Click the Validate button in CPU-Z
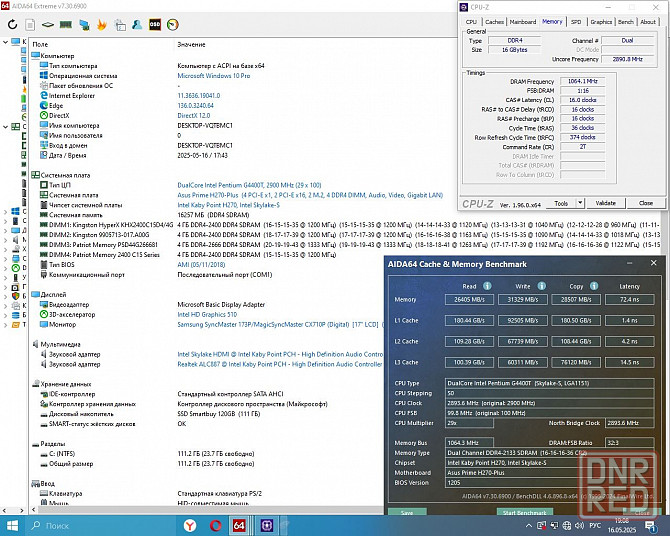Image resolution: width=670 pixels, height=536 pixels. click(x=605, y=203)
